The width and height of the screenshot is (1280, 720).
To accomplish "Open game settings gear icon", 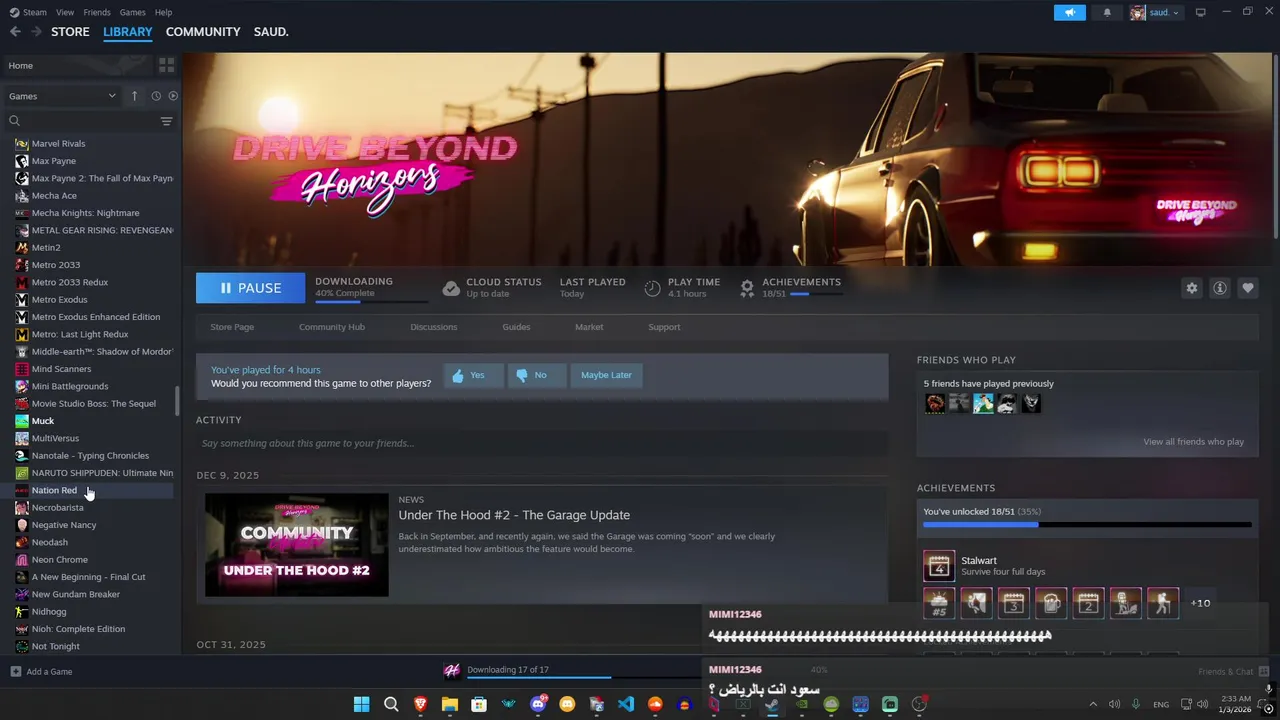I will click(1191, 288).
